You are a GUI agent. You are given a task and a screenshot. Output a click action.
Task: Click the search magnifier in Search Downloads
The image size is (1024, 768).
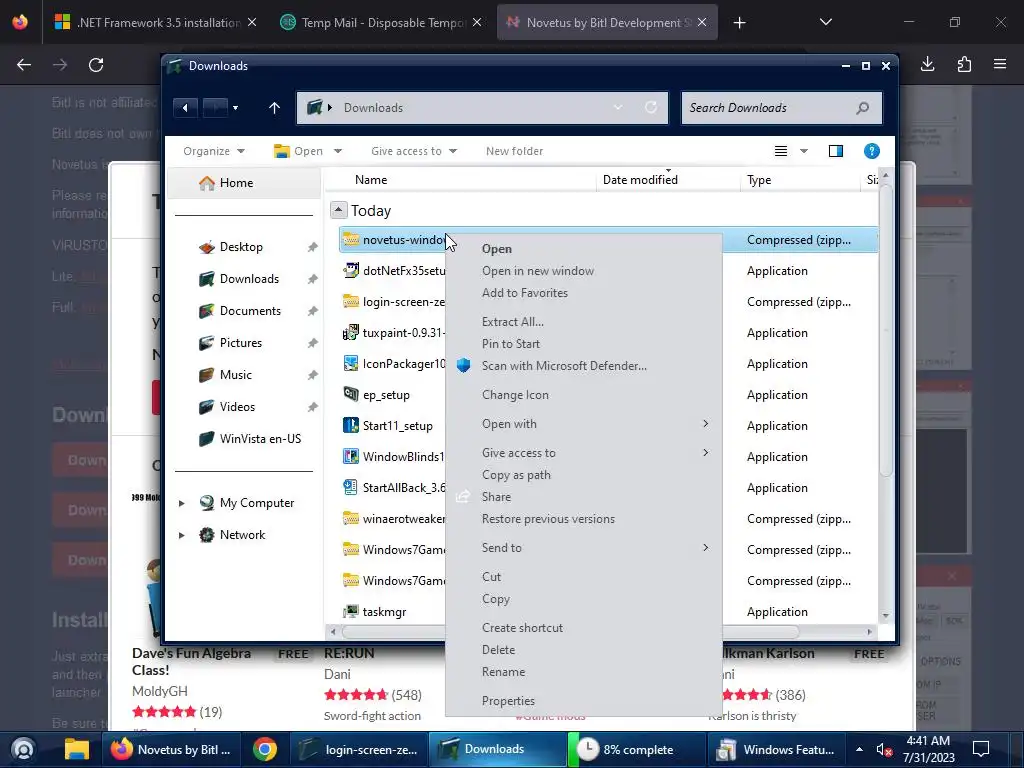pos(862,108)
